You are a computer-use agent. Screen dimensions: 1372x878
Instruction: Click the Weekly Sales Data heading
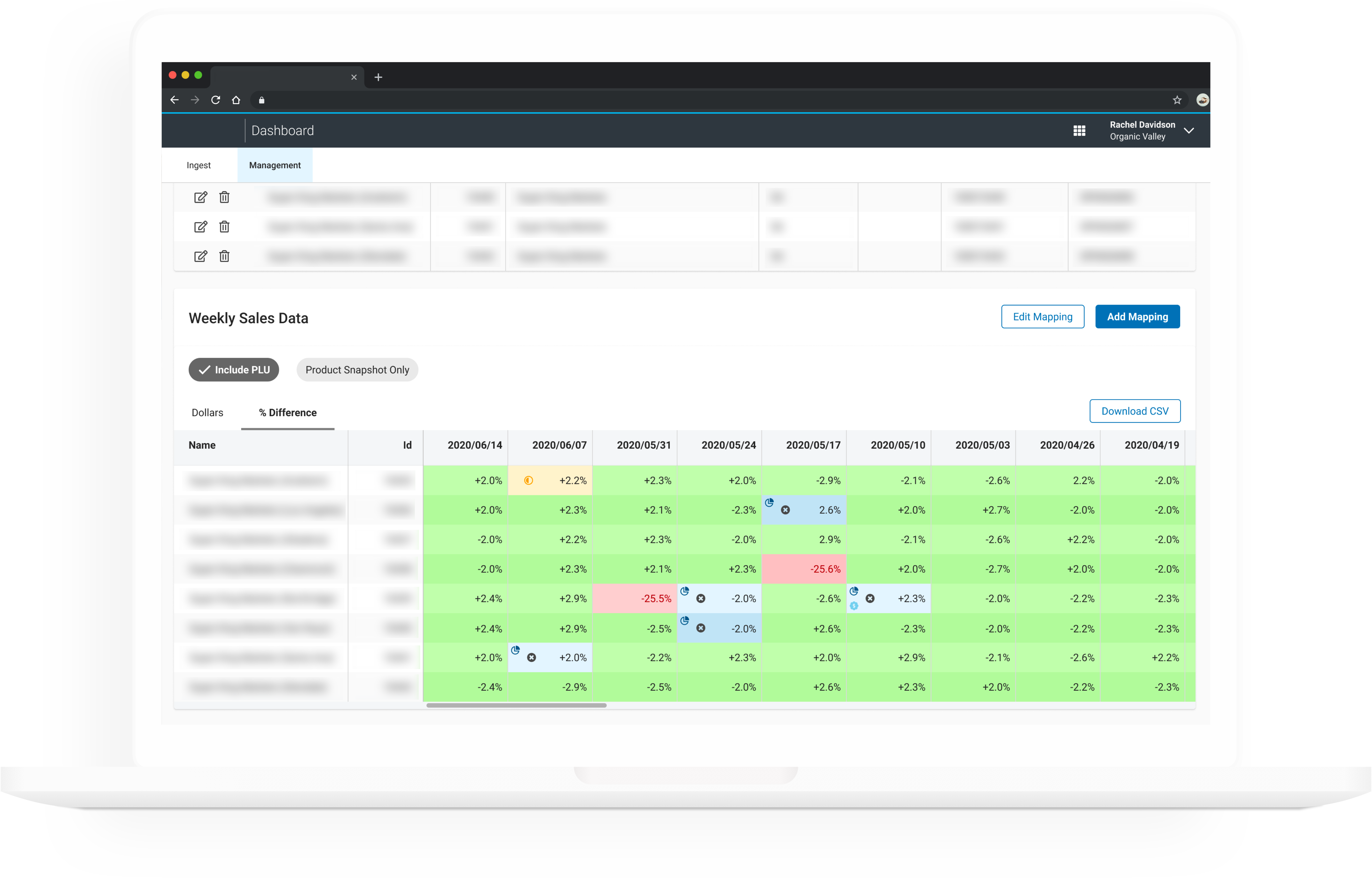pos(249,318)
